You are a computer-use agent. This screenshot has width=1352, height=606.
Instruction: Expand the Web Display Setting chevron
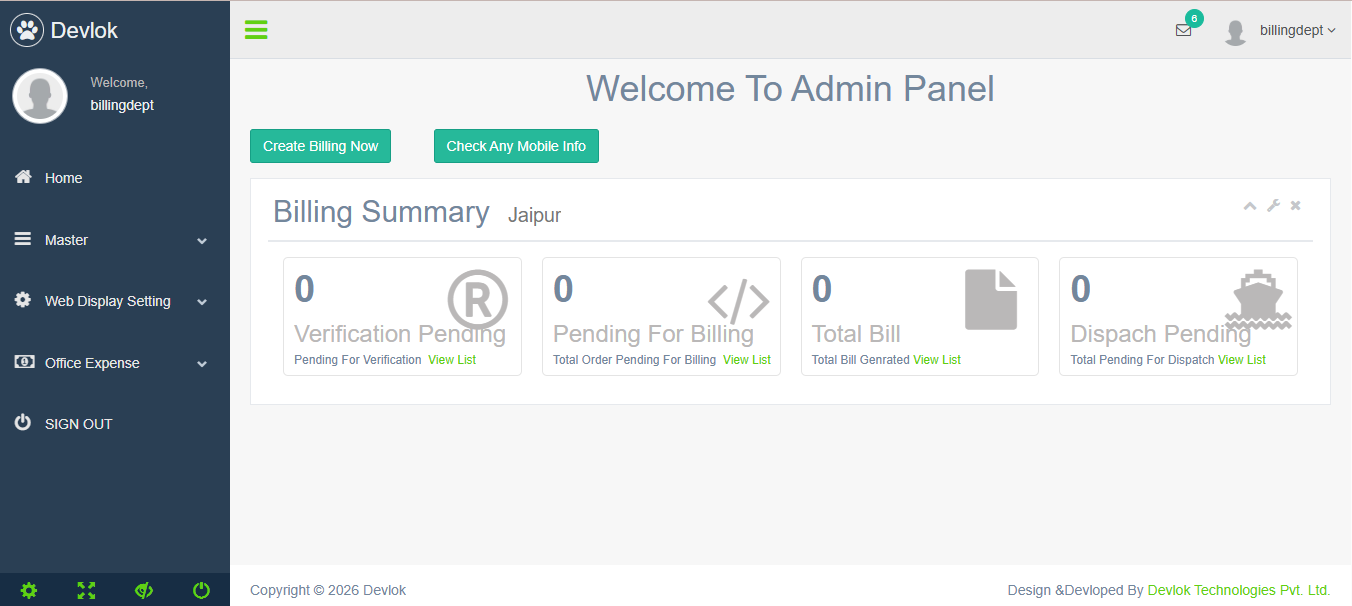(x=202, y=302)
